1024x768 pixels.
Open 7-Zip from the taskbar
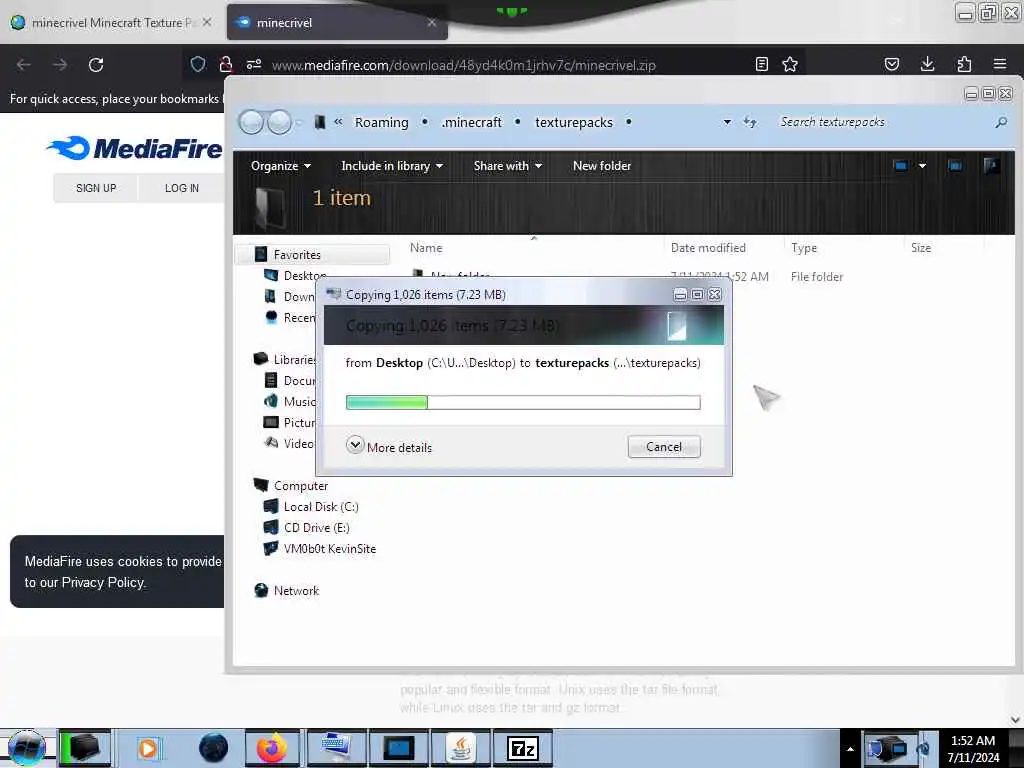coord(522,748)
